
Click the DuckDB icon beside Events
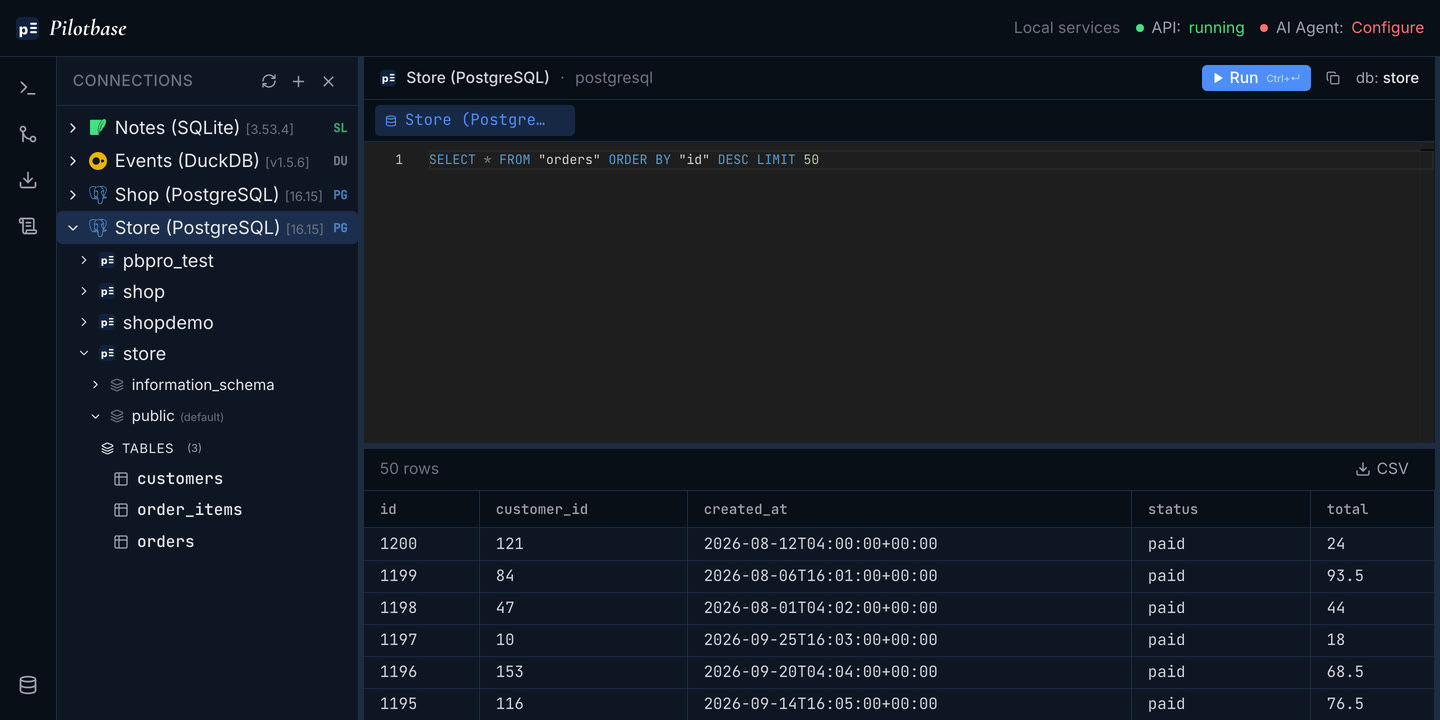pyautogui.click(x=98, y=161)
